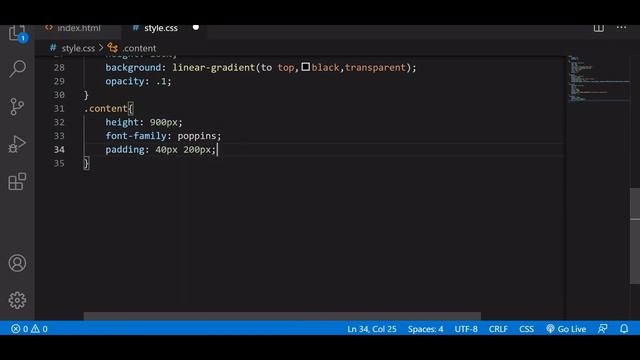The width and height of the screenshot is (640, 360).
Task: Click line number 31 in gutter
Action: [x=59, y=109]
